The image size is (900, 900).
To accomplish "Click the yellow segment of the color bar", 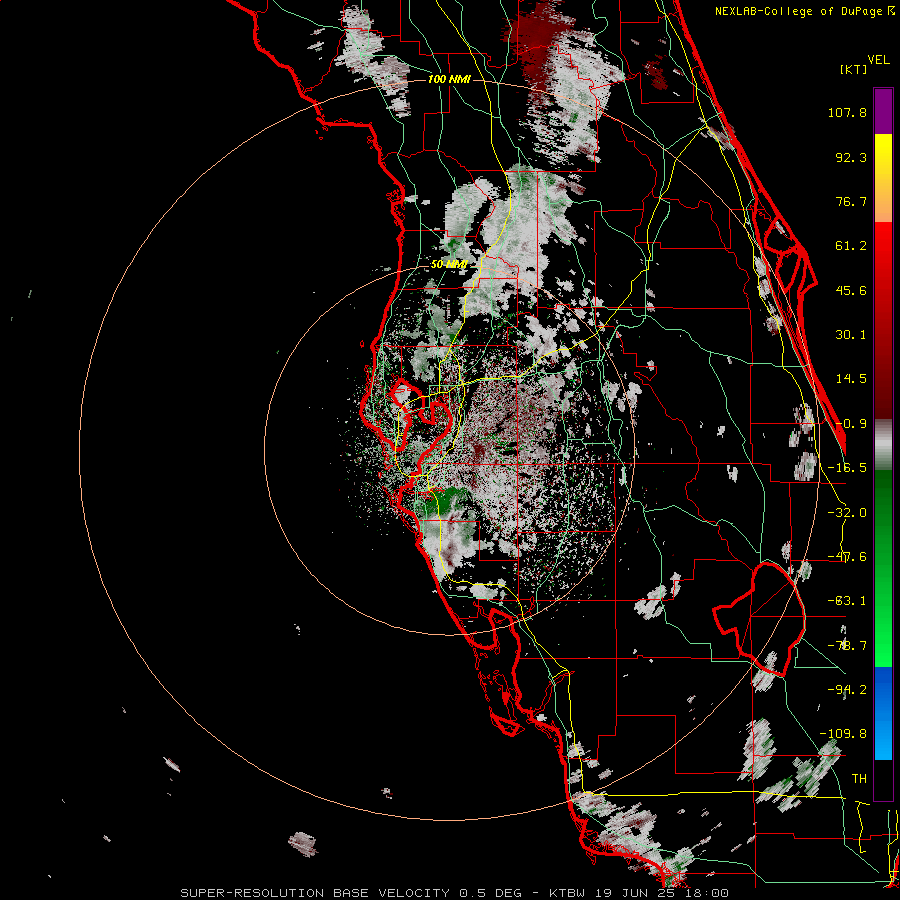I will coord(883,158).
